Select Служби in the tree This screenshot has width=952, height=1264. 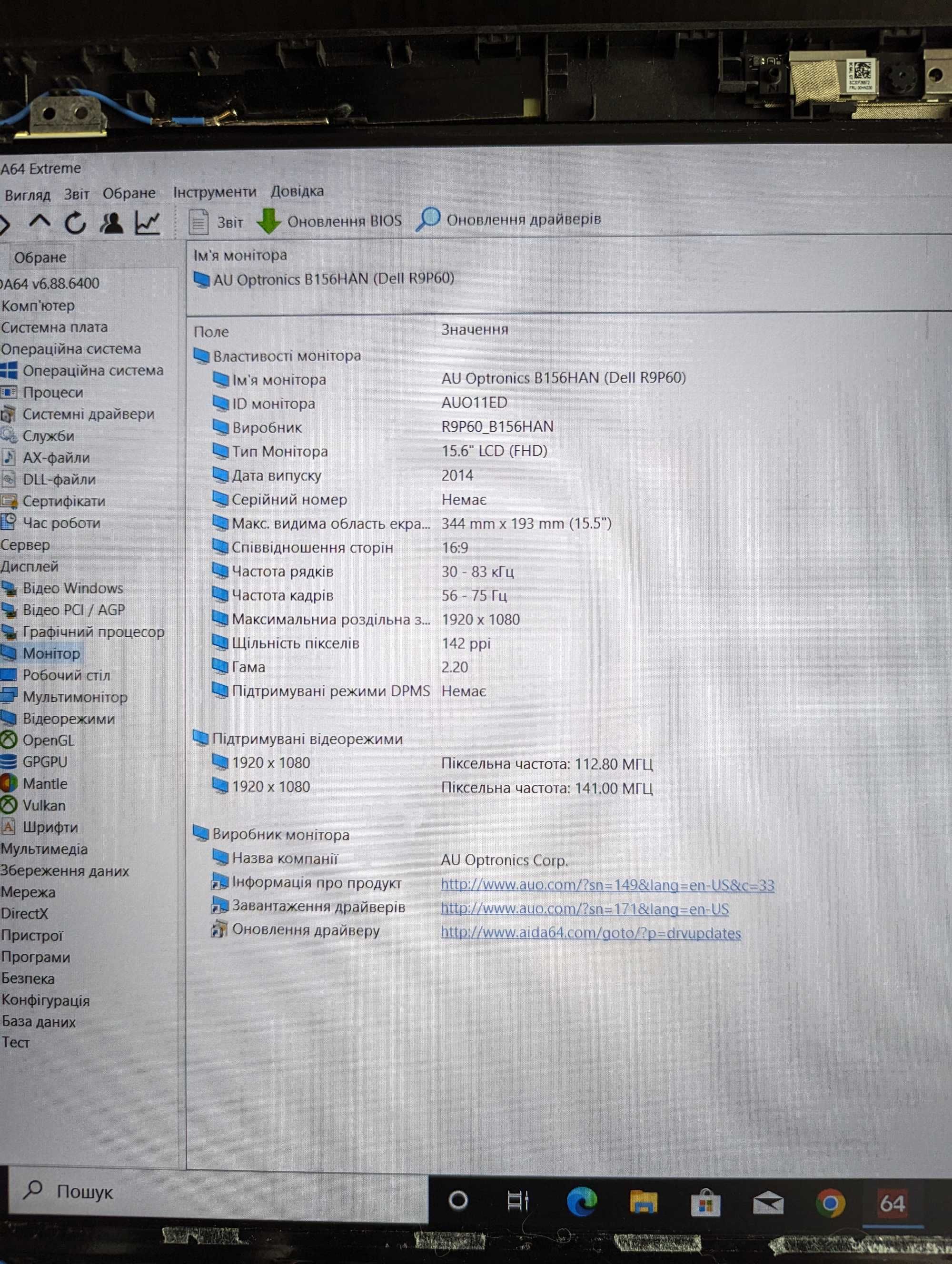[x=38, y=435]
